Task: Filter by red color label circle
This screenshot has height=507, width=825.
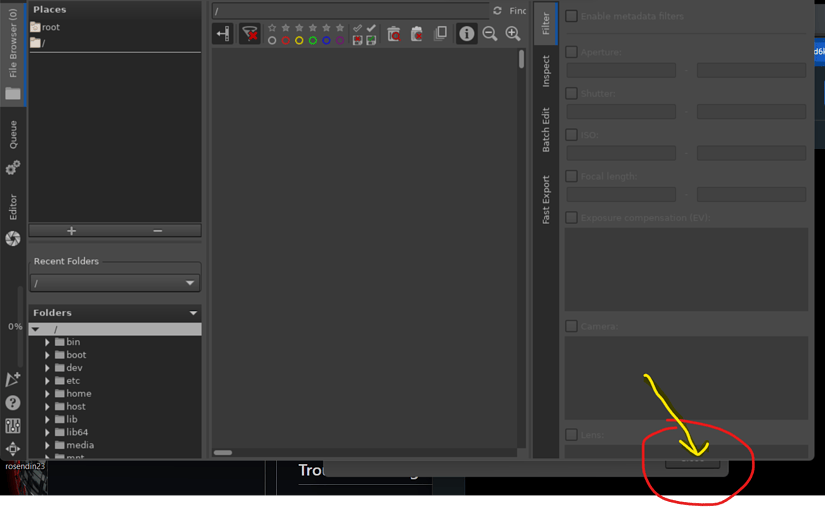Action: coord(285,40)
